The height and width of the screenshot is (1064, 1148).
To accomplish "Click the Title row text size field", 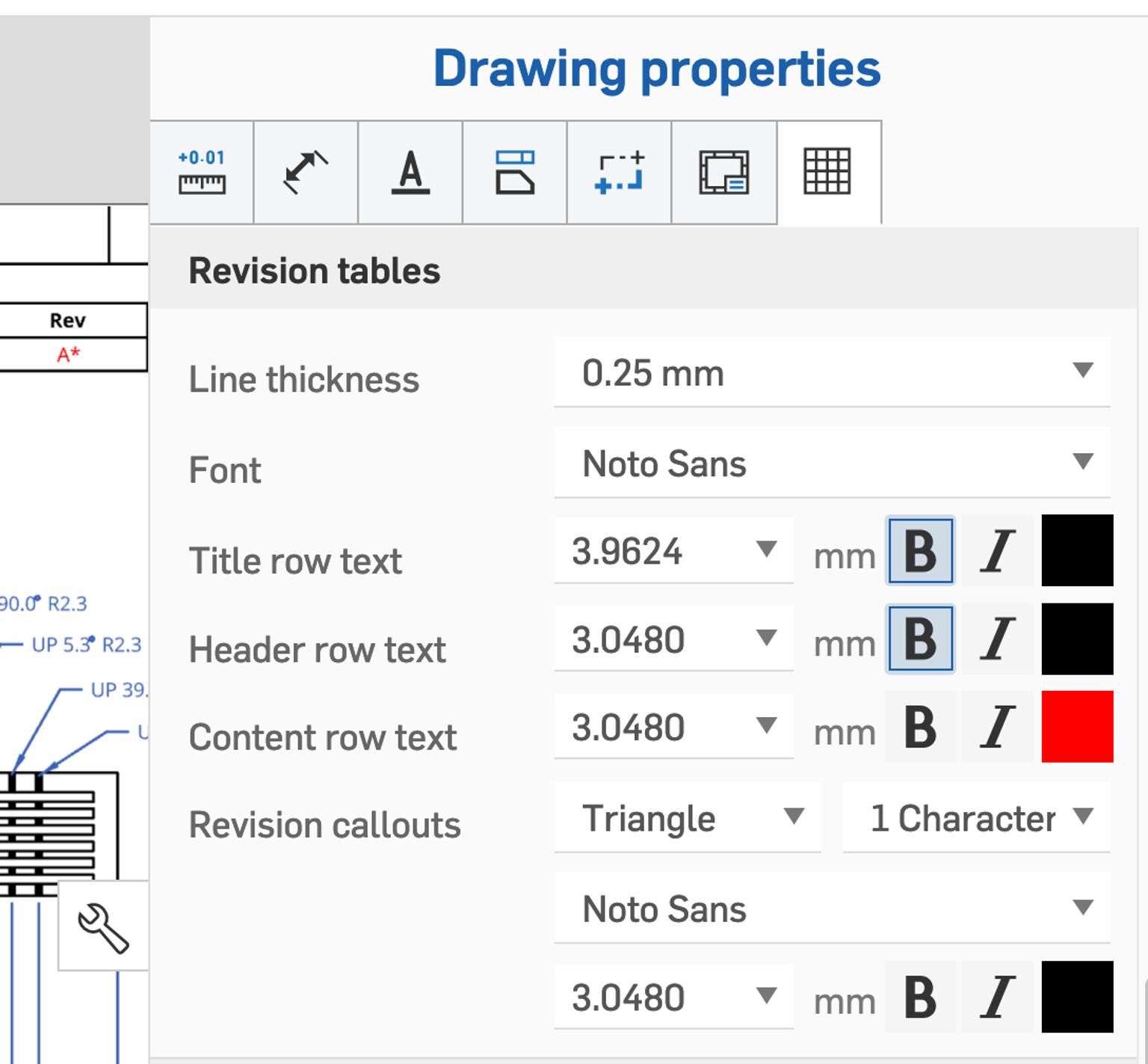I will pos(658,553).
